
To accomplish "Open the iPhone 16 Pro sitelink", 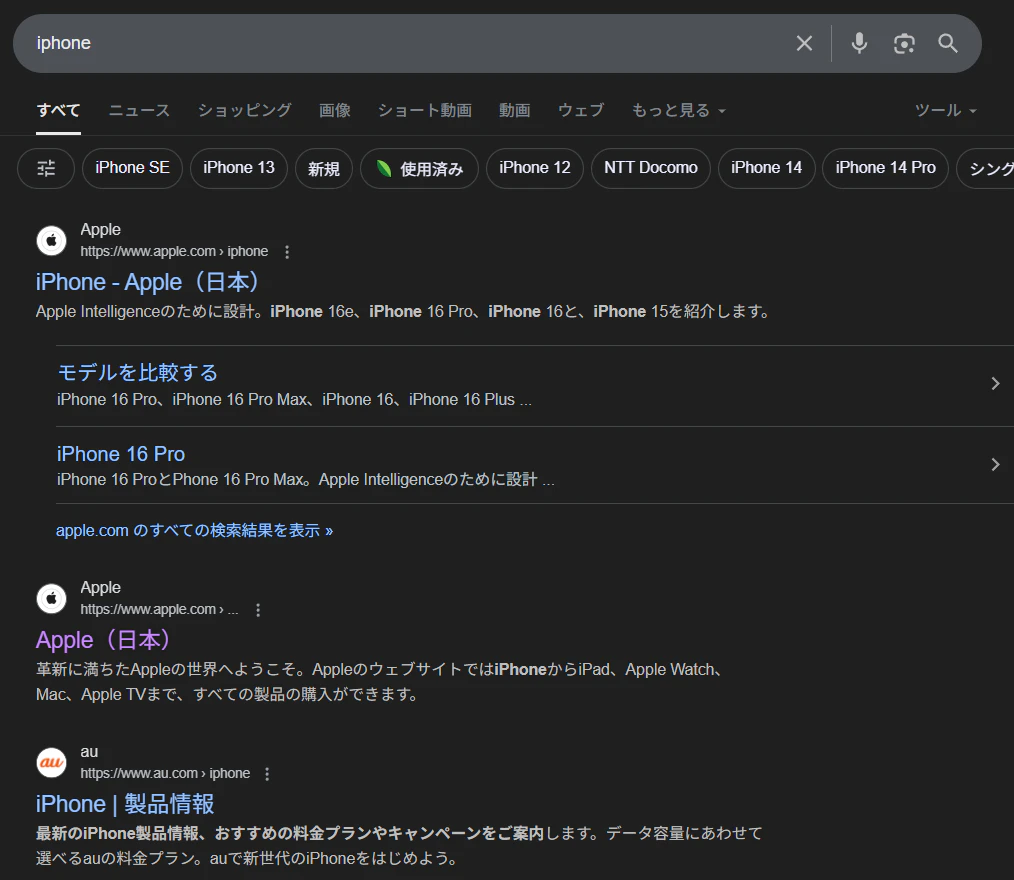I will pyautogui.click(x=120, y=454).
